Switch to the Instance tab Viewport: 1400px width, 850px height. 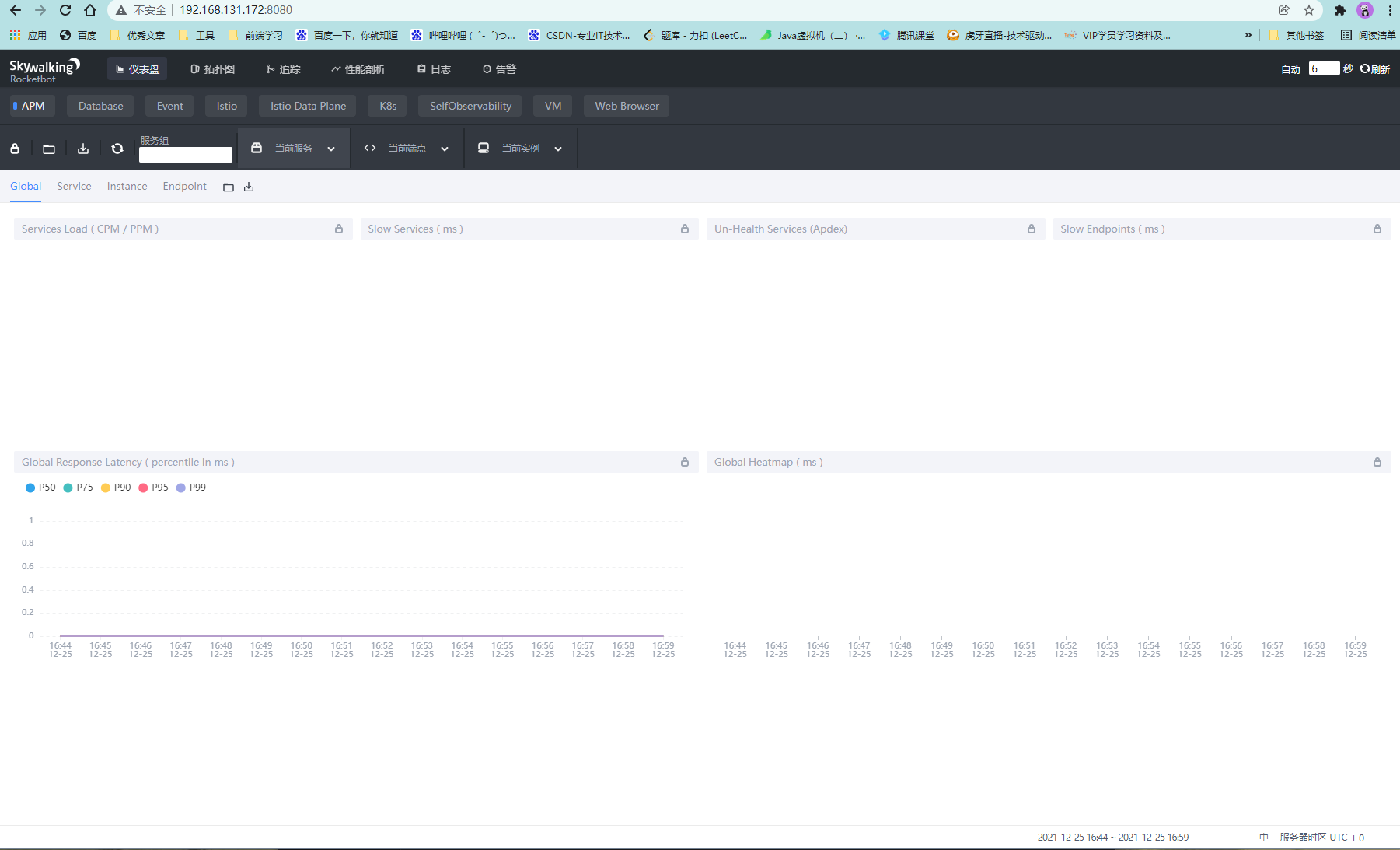click(x=127, y=186)
